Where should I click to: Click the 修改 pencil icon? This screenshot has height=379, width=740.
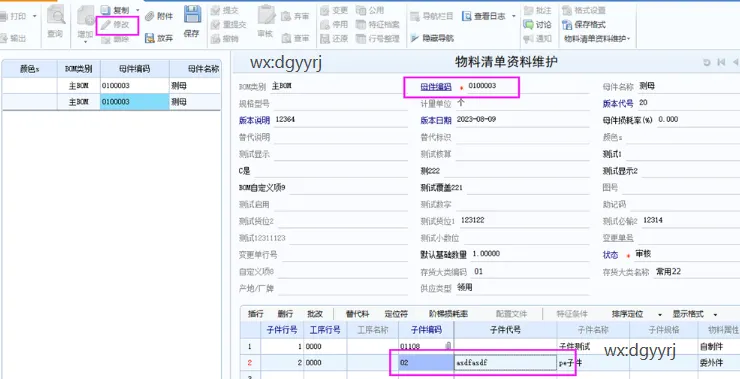[x=105, y=25]
